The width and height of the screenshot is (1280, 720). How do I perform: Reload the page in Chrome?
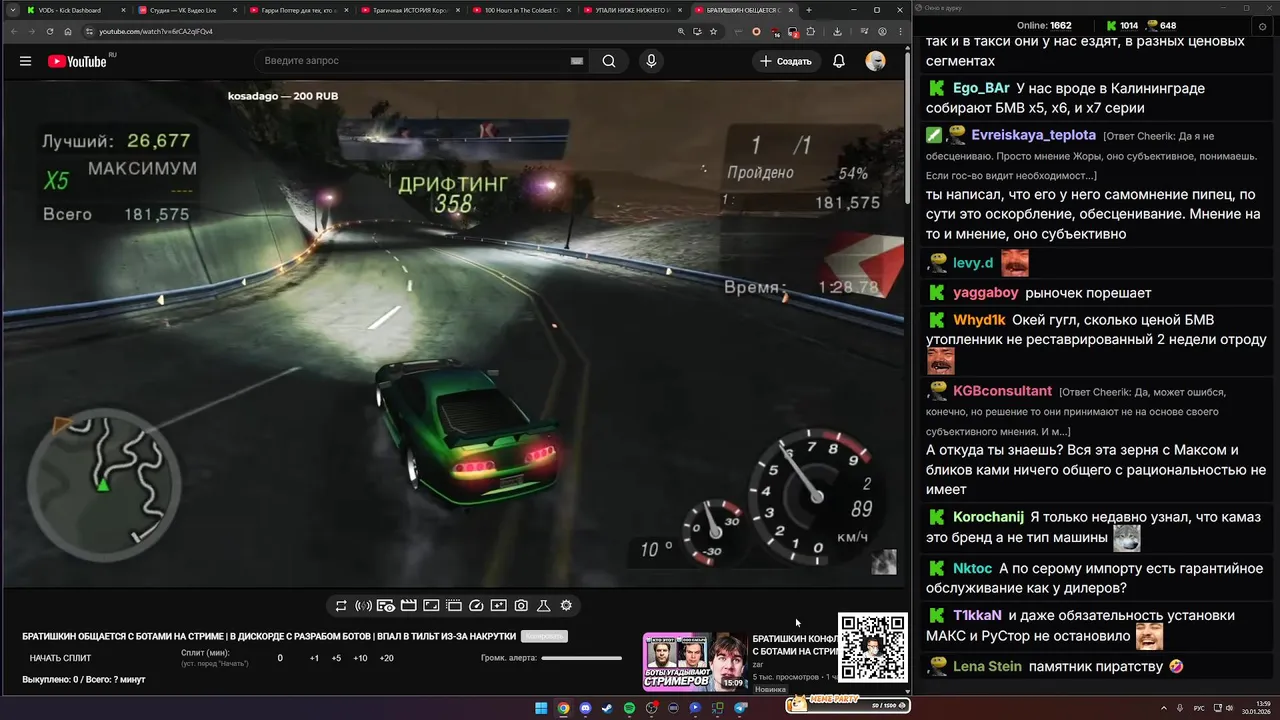point(50,31)
